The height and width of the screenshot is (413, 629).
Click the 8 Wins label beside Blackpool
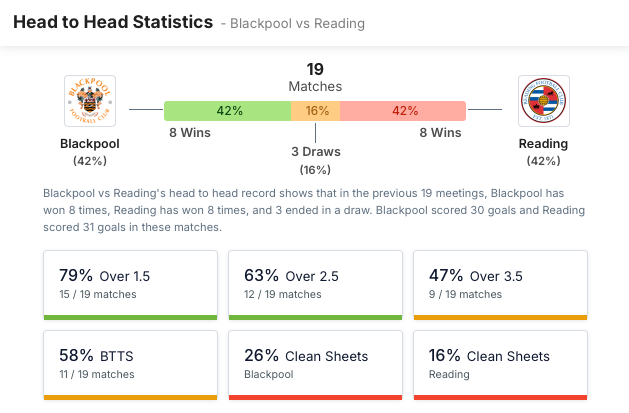tap(188, 132)
